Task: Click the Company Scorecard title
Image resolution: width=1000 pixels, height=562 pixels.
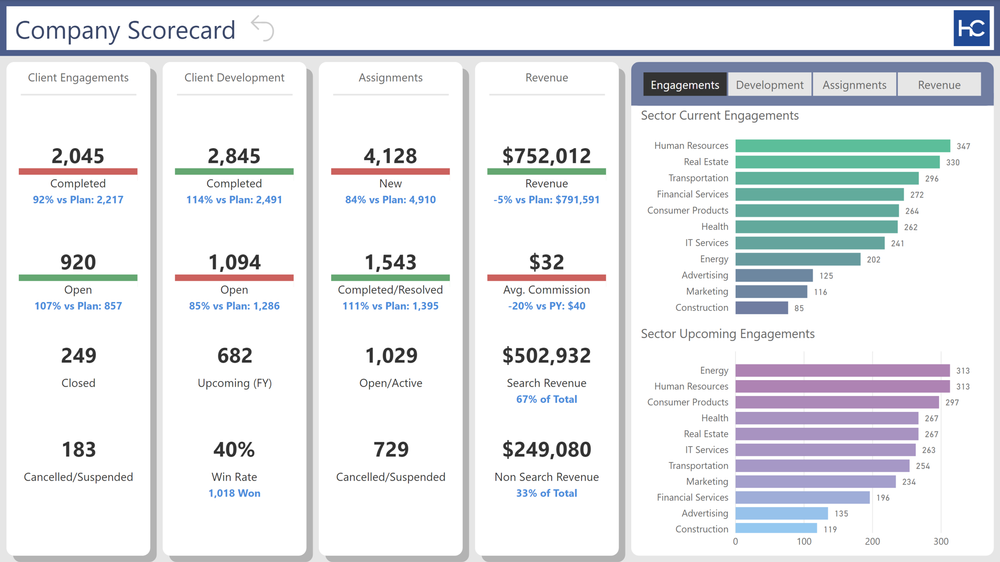Action: pyautogui.click(x=125, y=30)
